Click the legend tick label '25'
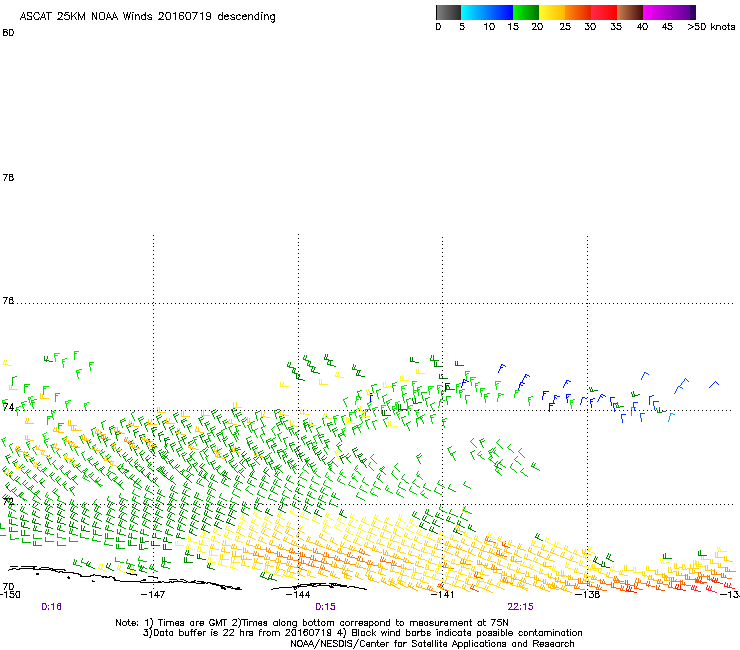 (565, 27)
